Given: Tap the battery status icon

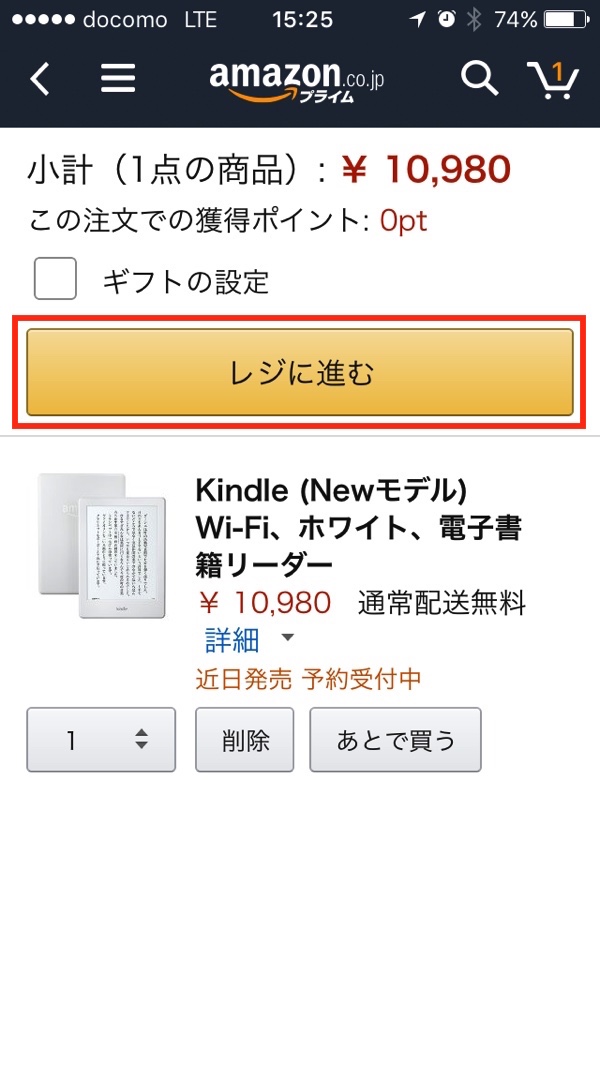Looking at the screenshot, I should point(566,19).
